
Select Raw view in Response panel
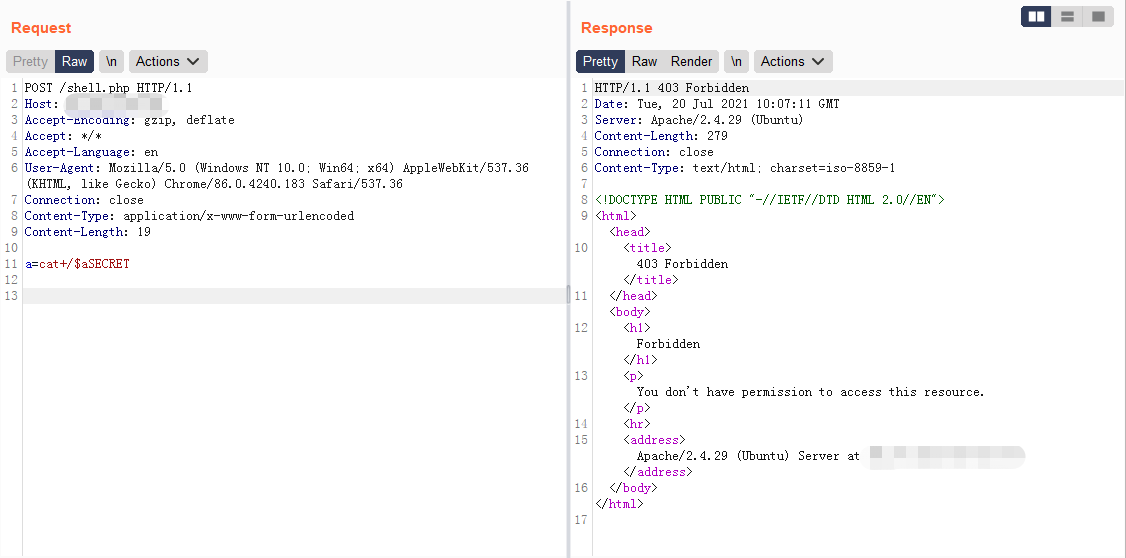coord(644,62)
